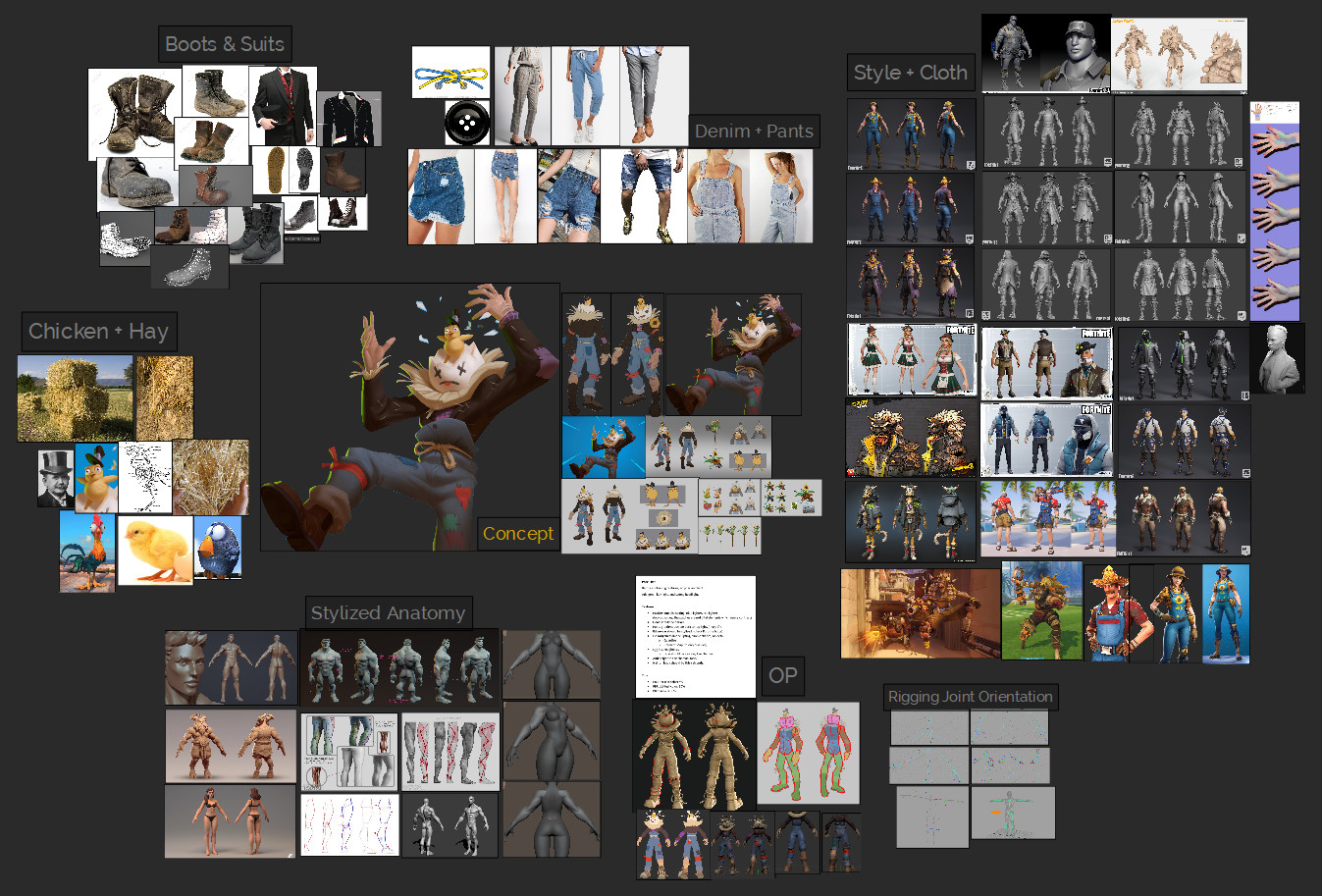
Task: Select the Stylized Anatomy label
Action: [388, 612]
